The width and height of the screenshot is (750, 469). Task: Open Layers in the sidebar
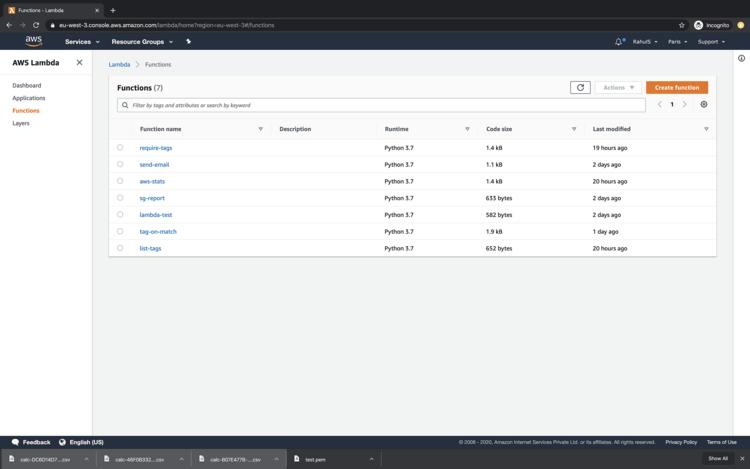point(21,124)
